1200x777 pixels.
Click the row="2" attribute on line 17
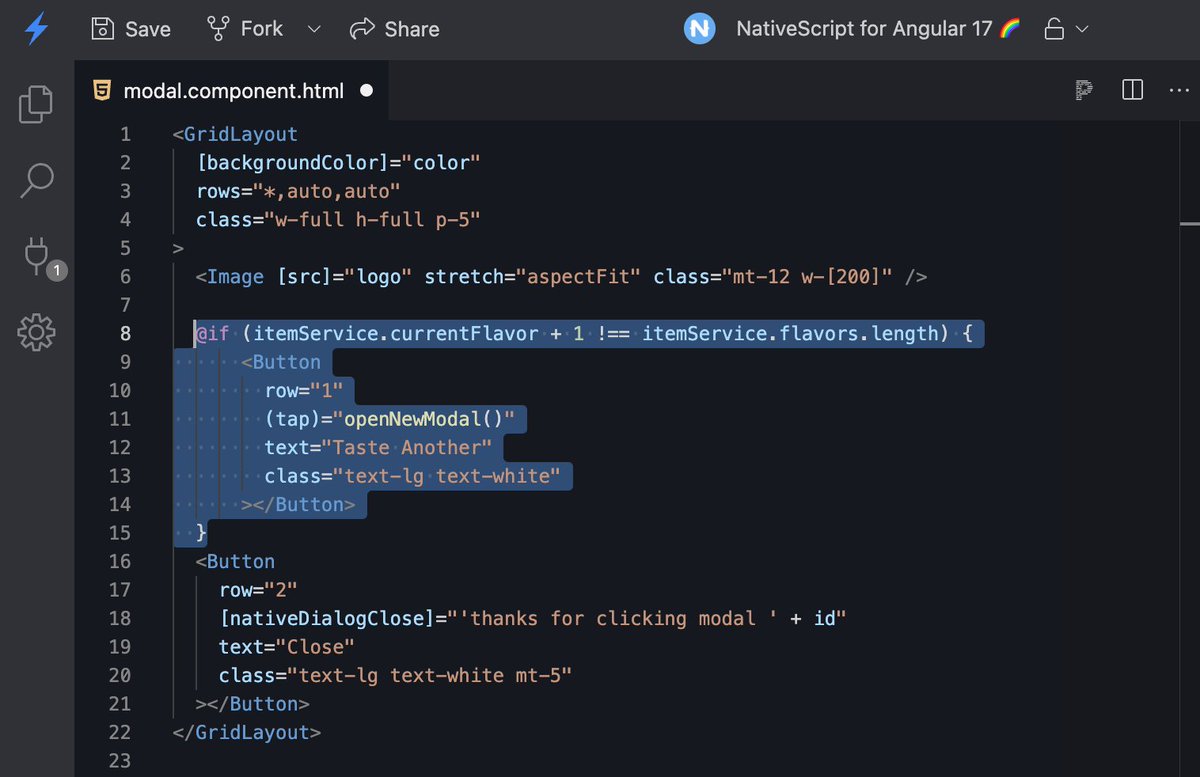click(258, 590)
